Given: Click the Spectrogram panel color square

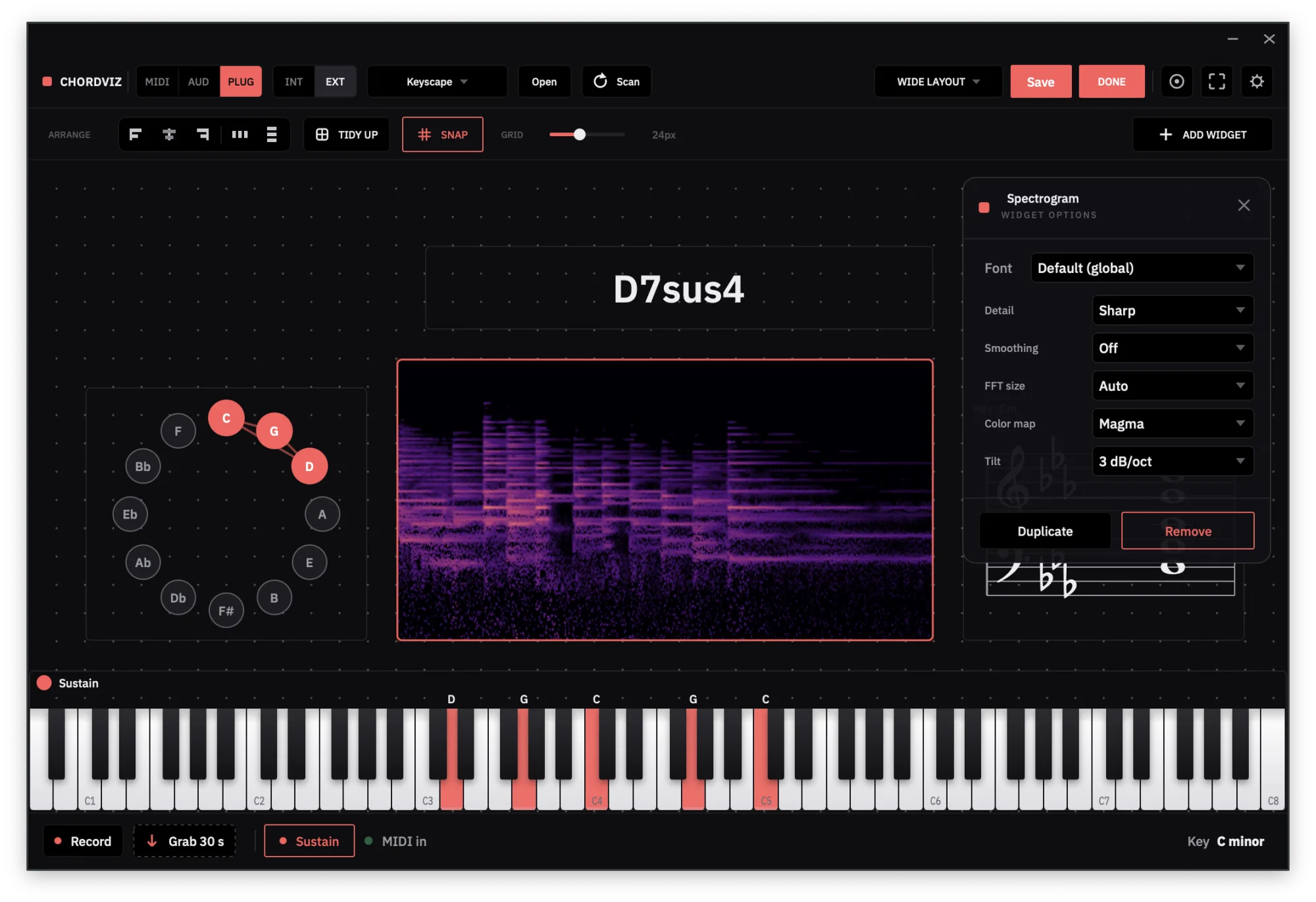Looking at the screenshot, I should click(984, 207).
